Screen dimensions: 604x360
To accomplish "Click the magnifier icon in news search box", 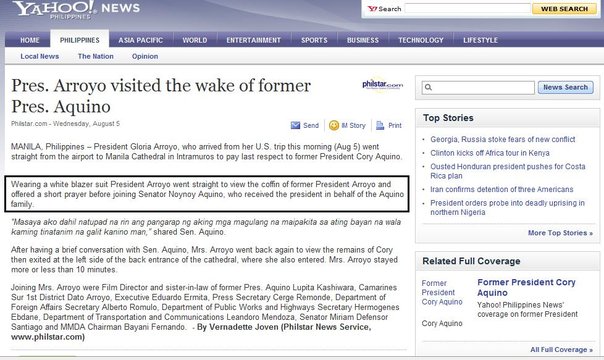I will [428, 87].
